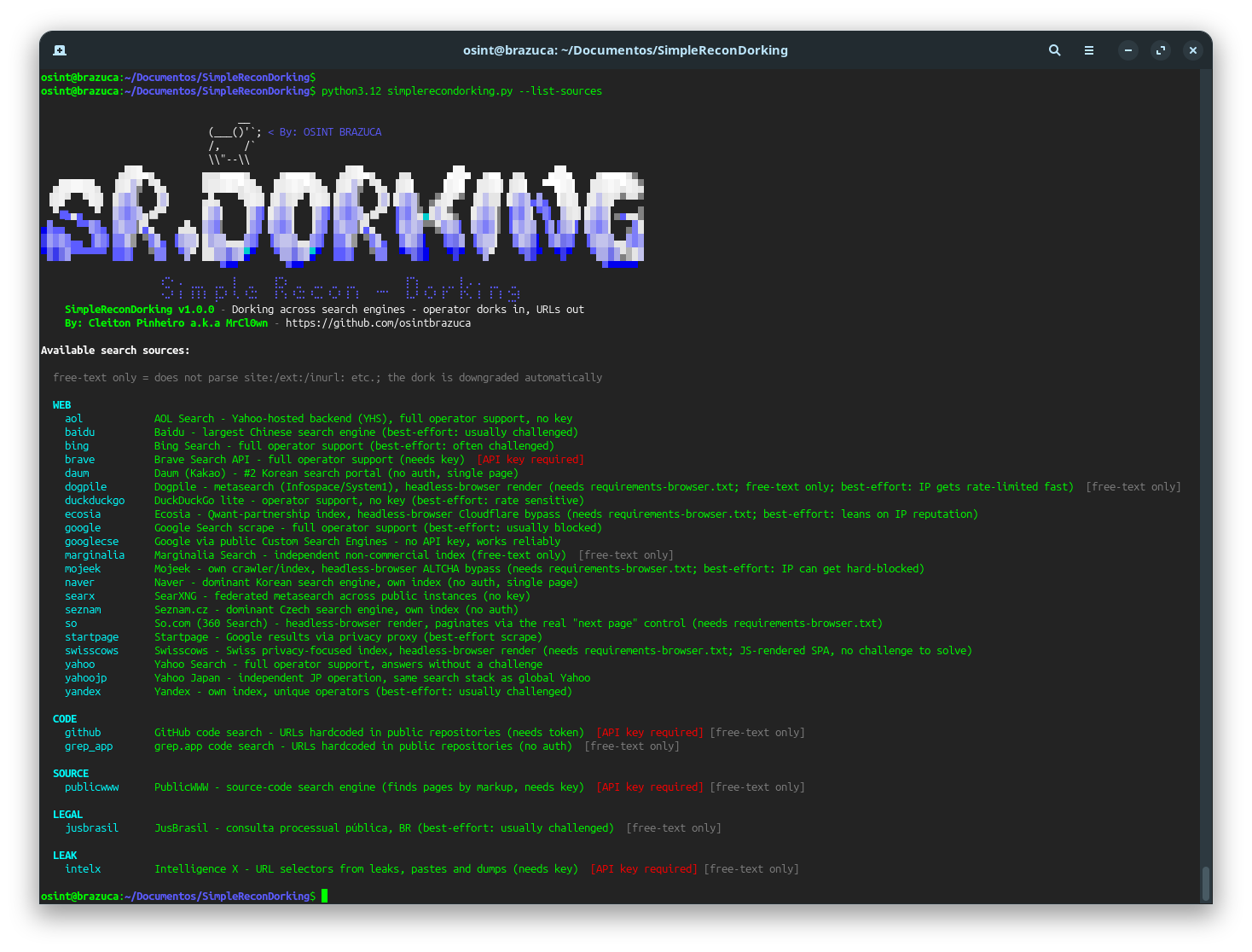Select the 'naver' source name
The height and width of the screenshot is (952, 1252).
pyautogui.click(x=80, y=583)
